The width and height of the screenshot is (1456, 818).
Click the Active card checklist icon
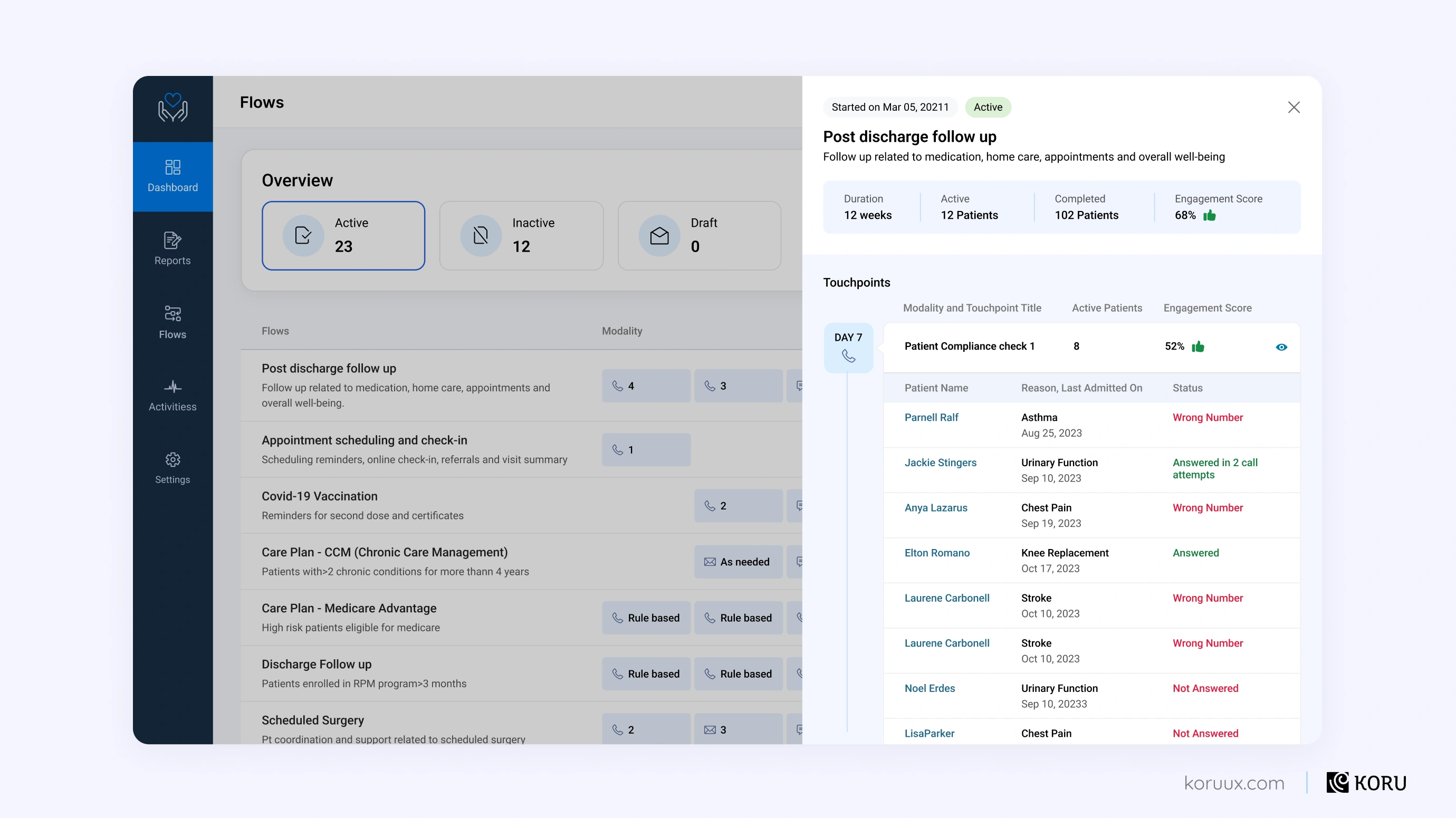tap(303, 236)
